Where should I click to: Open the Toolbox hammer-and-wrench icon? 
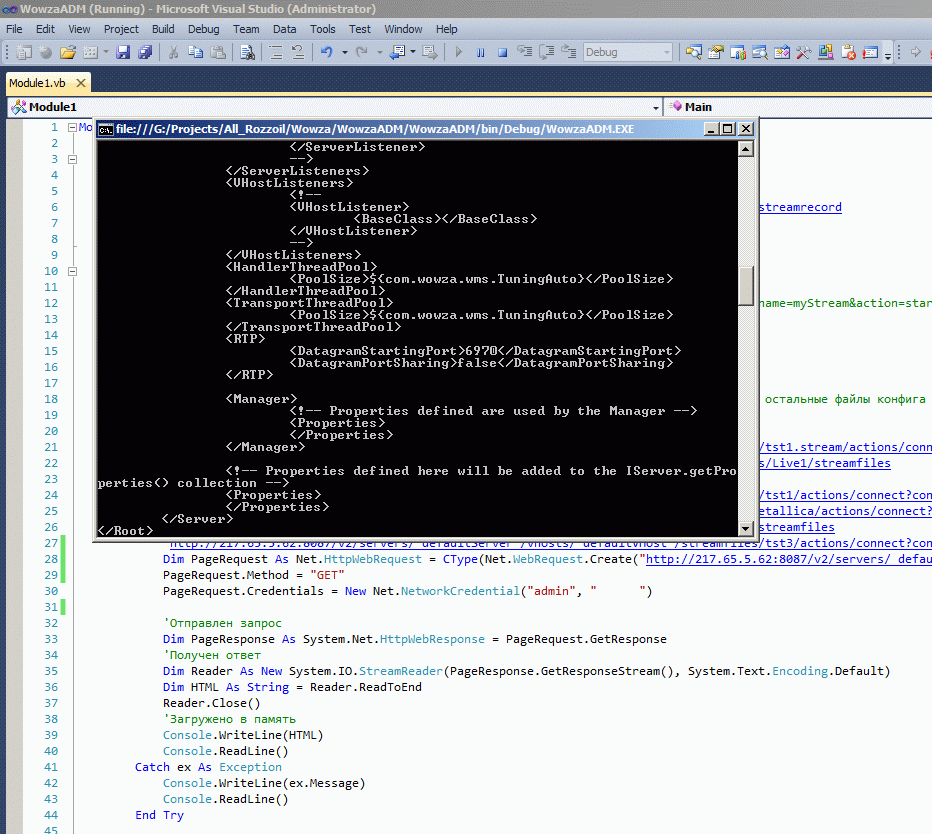click(804, 52)
